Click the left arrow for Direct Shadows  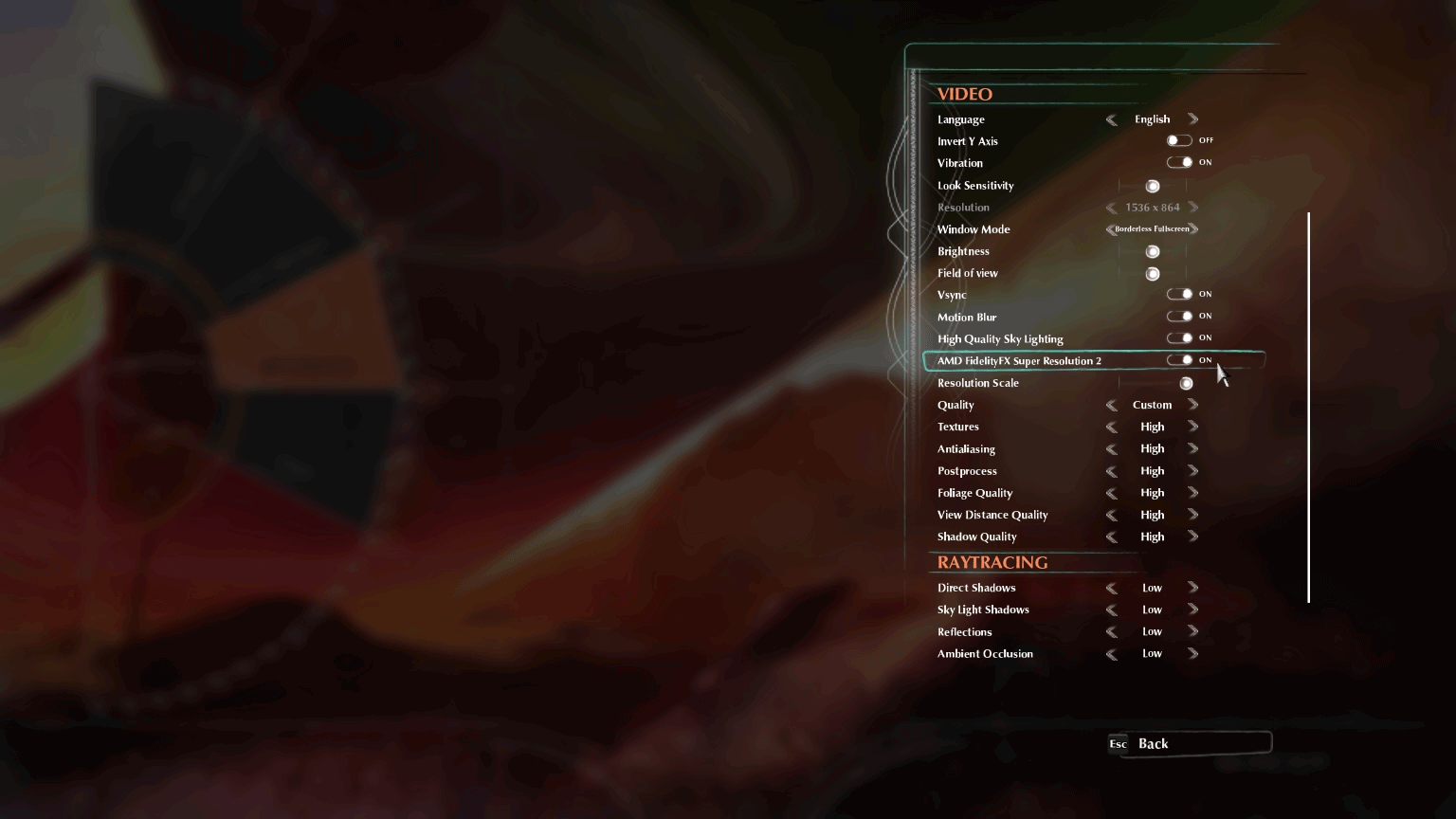[1111, 588]
